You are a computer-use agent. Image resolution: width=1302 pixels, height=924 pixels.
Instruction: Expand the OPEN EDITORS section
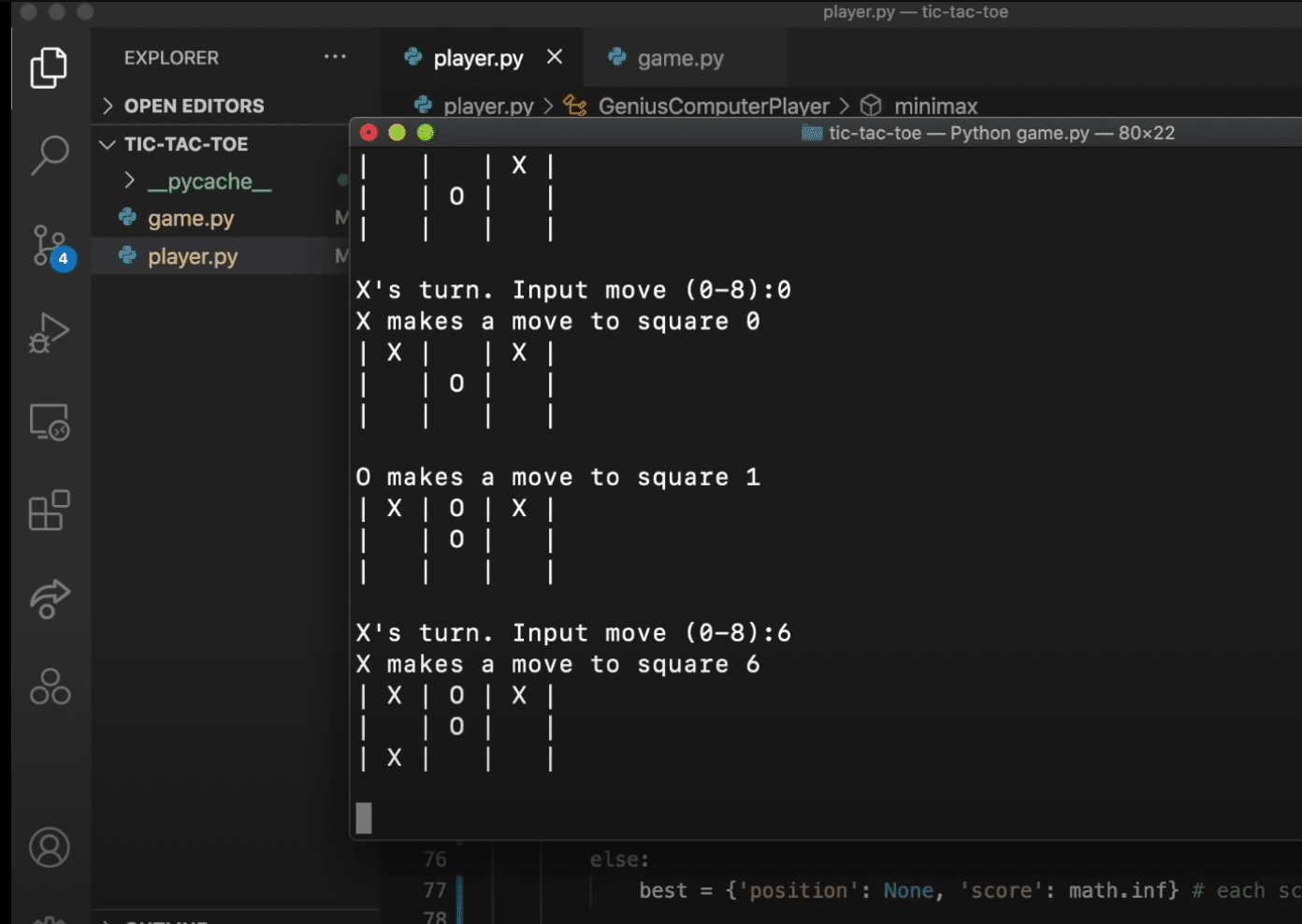coord(194,106)
